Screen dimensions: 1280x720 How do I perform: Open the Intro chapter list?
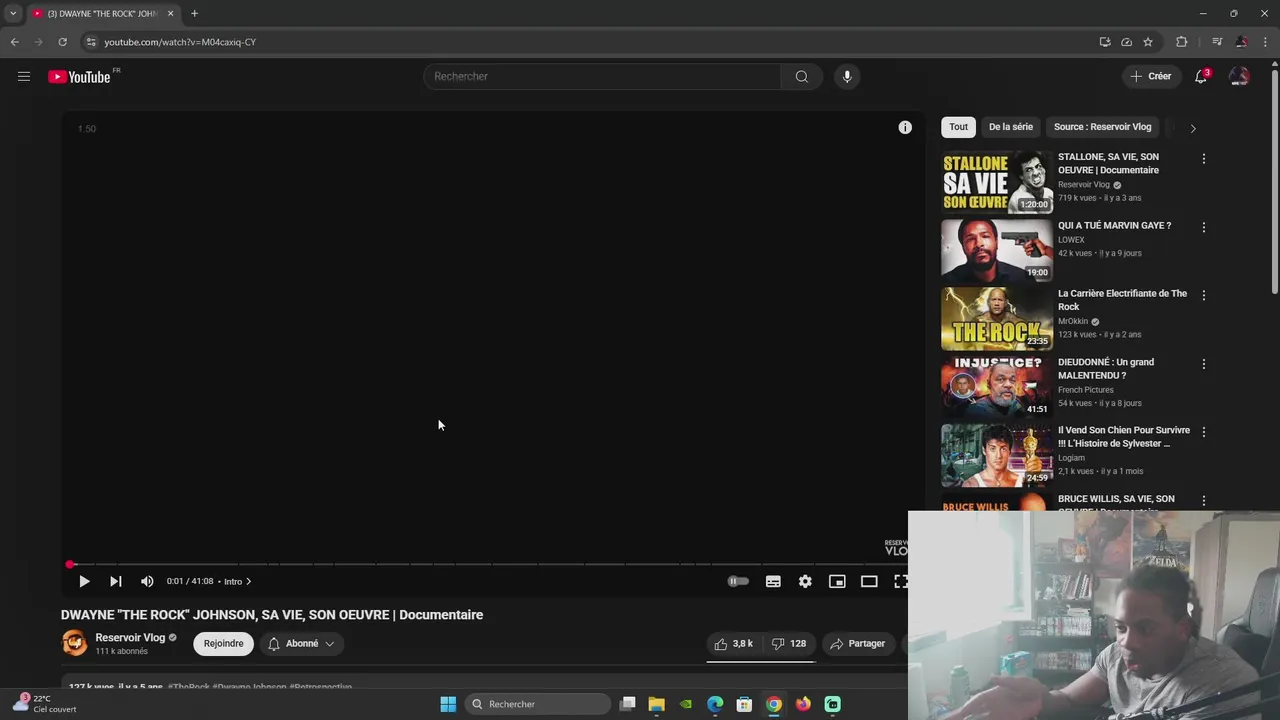[x=237, y=581]
